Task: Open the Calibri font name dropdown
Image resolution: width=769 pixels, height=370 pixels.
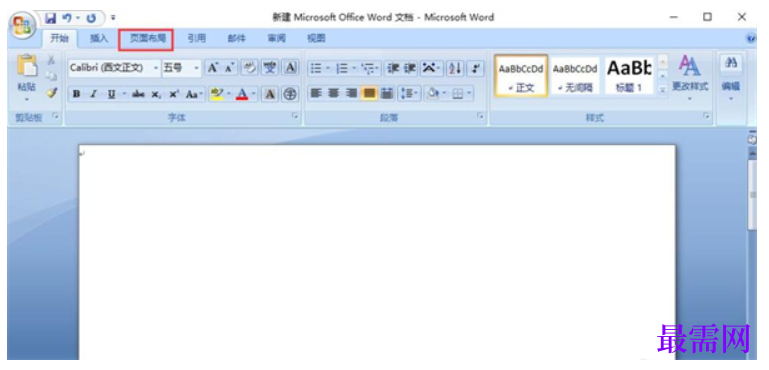Action: [x=115, y=68]
